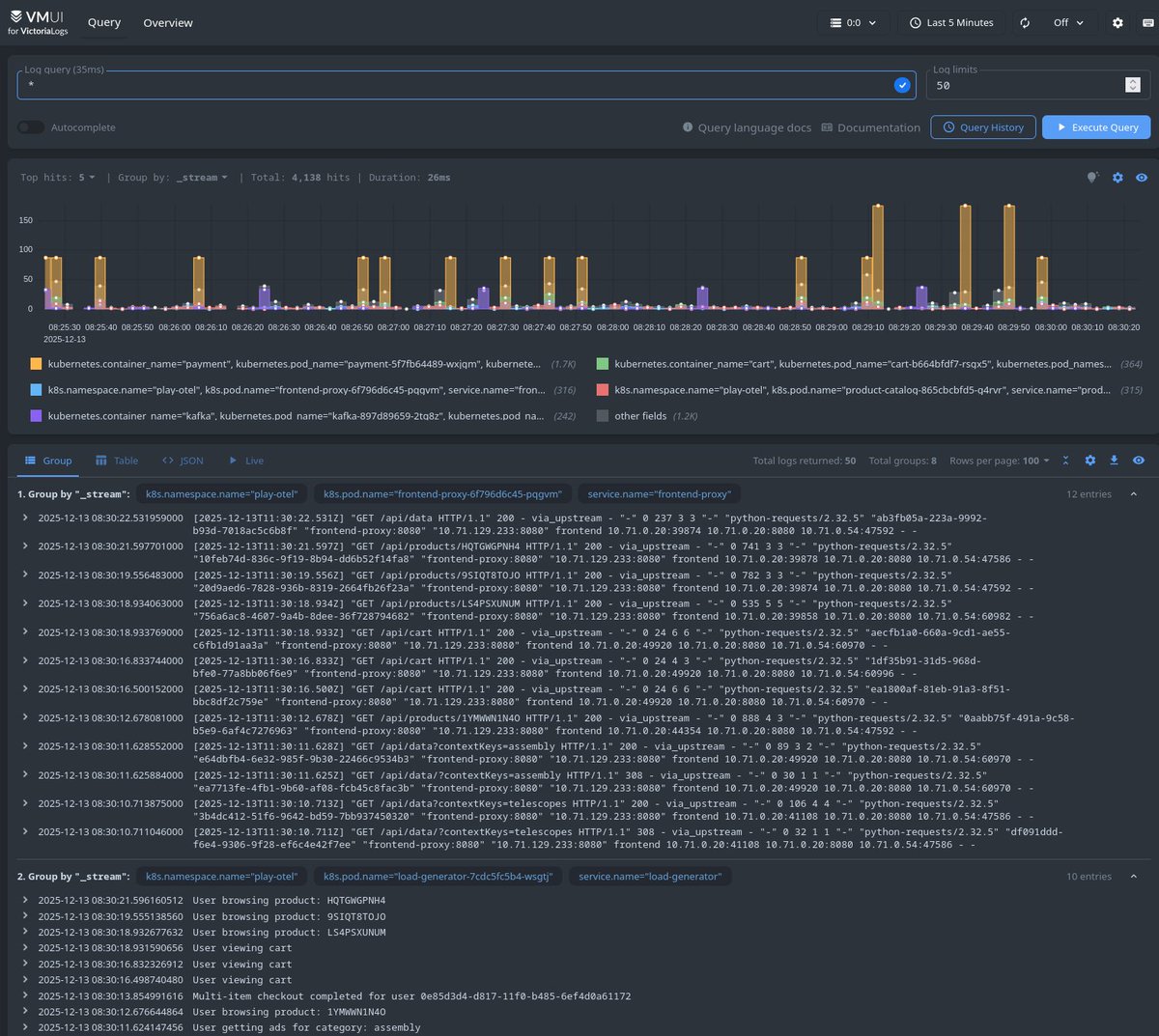The width and height of the screenshot is (1159, 1036).
Task: Click the k8s.pod.name frontend-proxy label chip
Action: pos(442,494)
